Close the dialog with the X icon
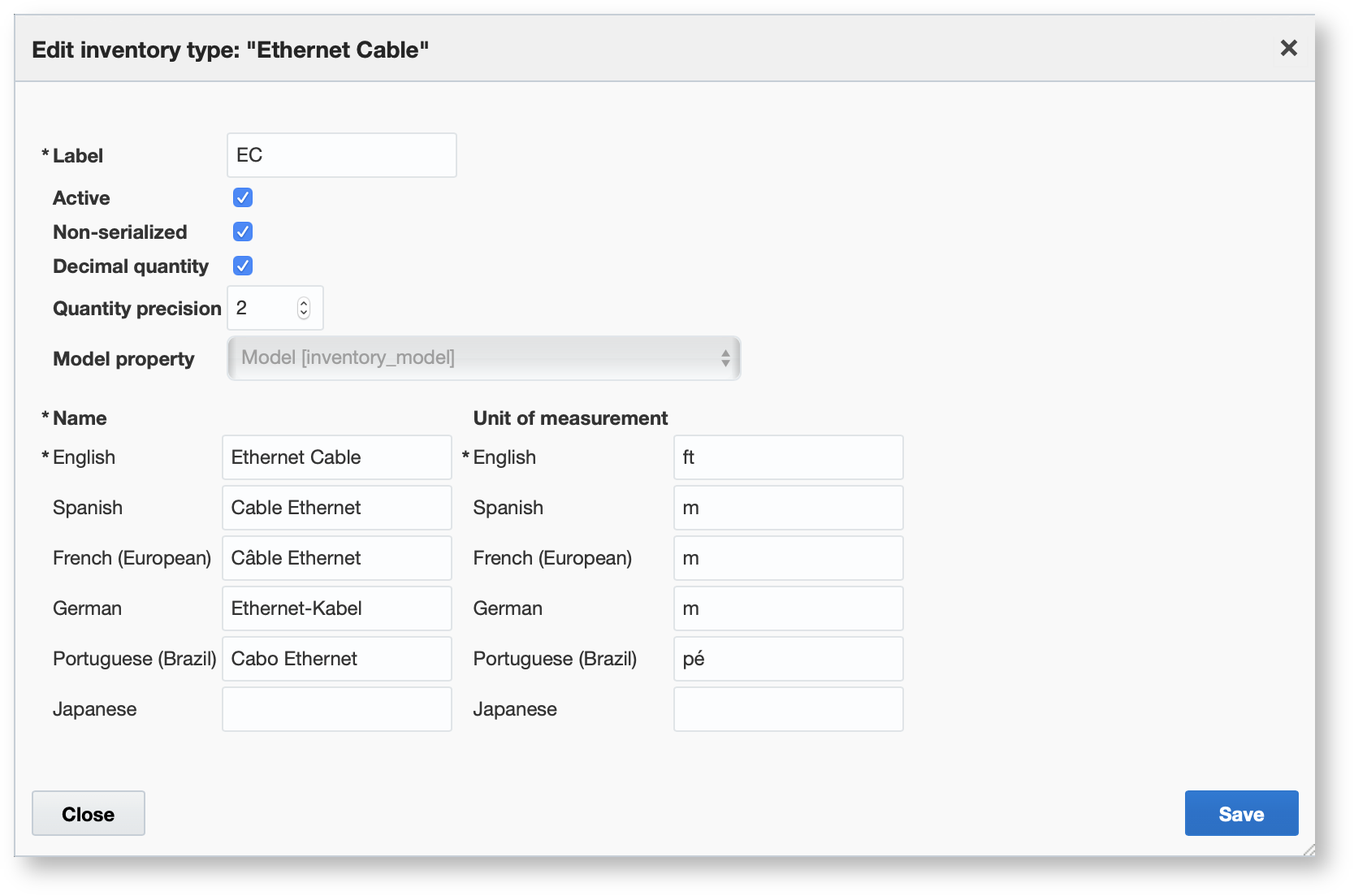1354x896 pixels. point(1288,48)
